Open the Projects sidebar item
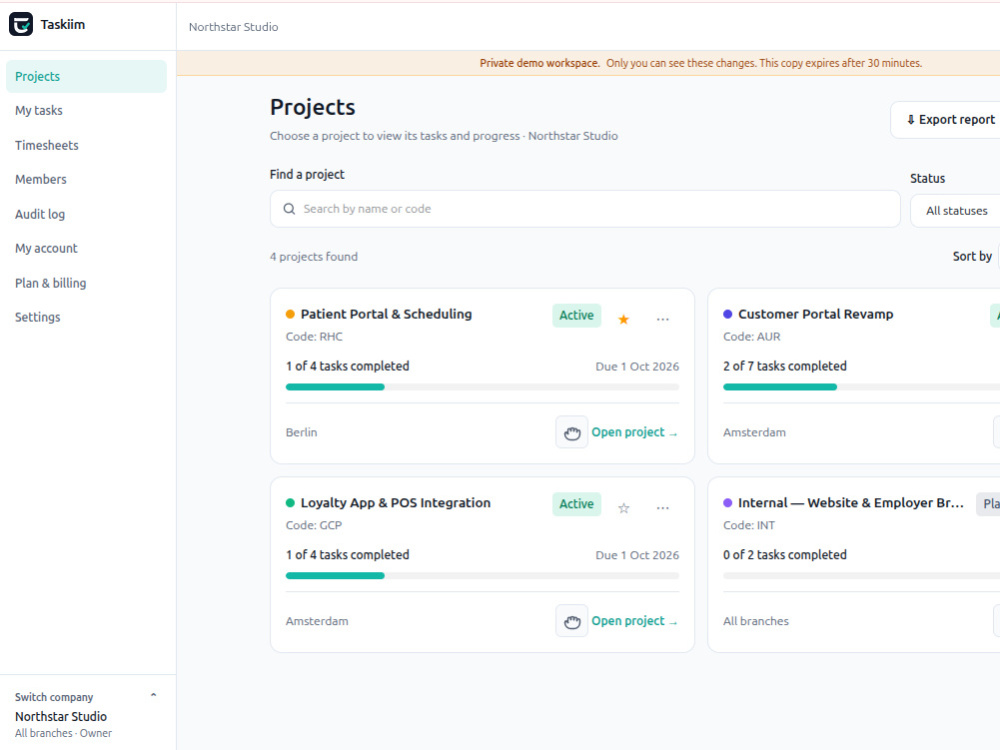Viewport: 1000px width, 750px height. 86,77
